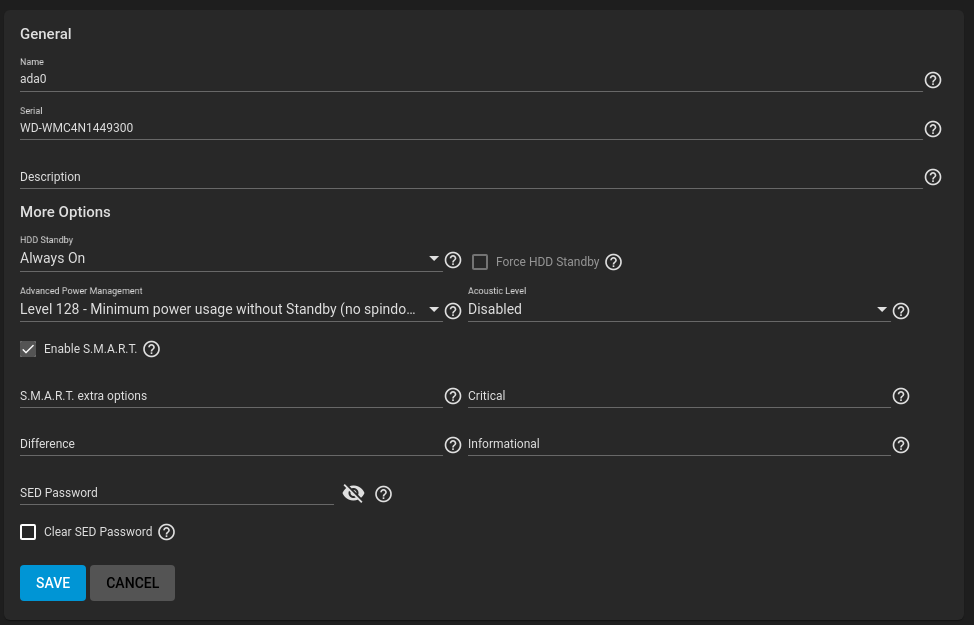Toggle SED Password visibility eye icon
The width and height of the screenshot is (974, 625).
click(x=353, y=493)
